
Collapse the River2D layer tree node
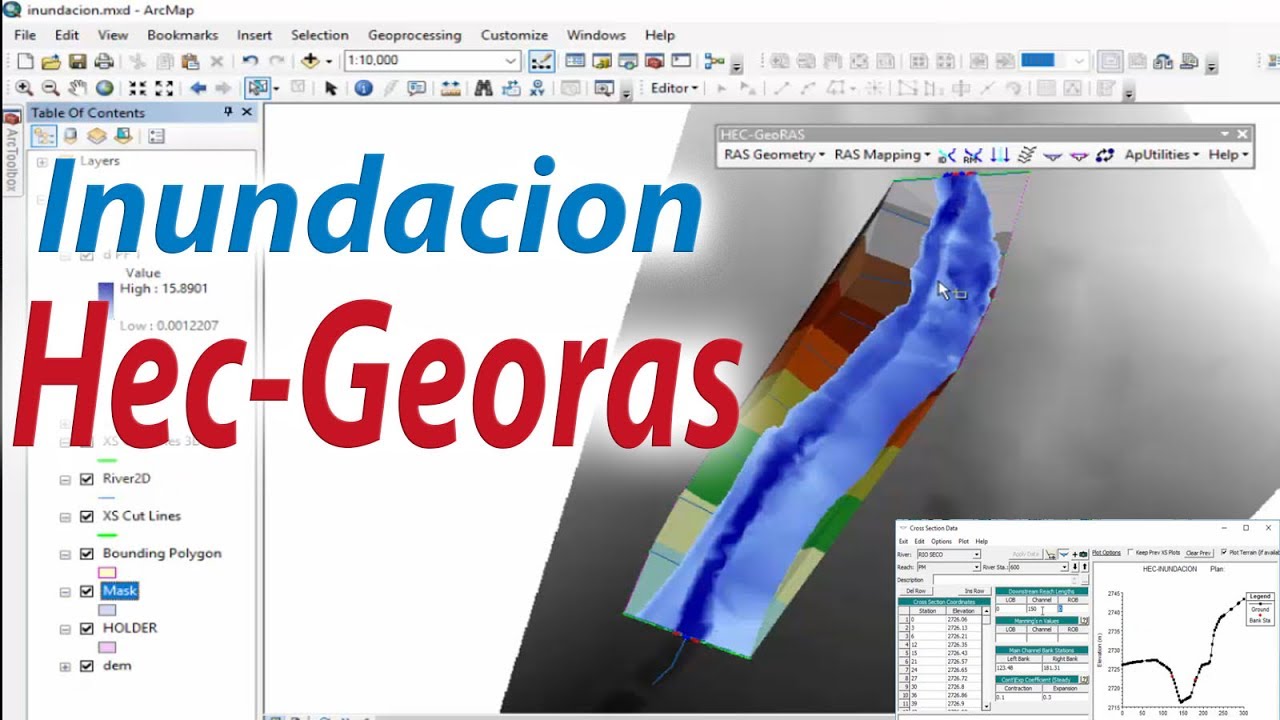pyautogui.click(x=65, y=479)
